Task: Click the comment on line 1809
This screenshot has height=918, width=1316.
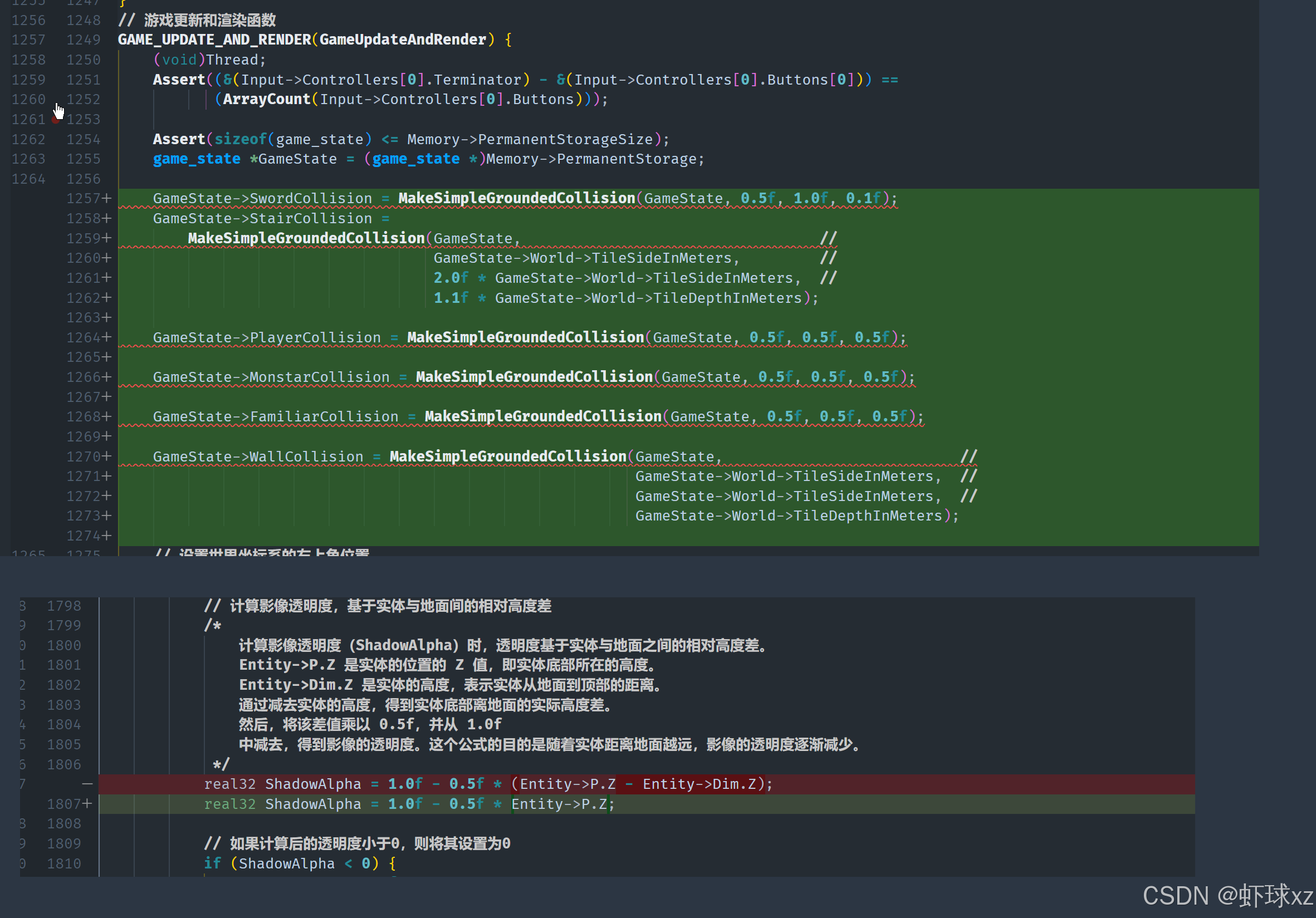Action: coord(358,843)
